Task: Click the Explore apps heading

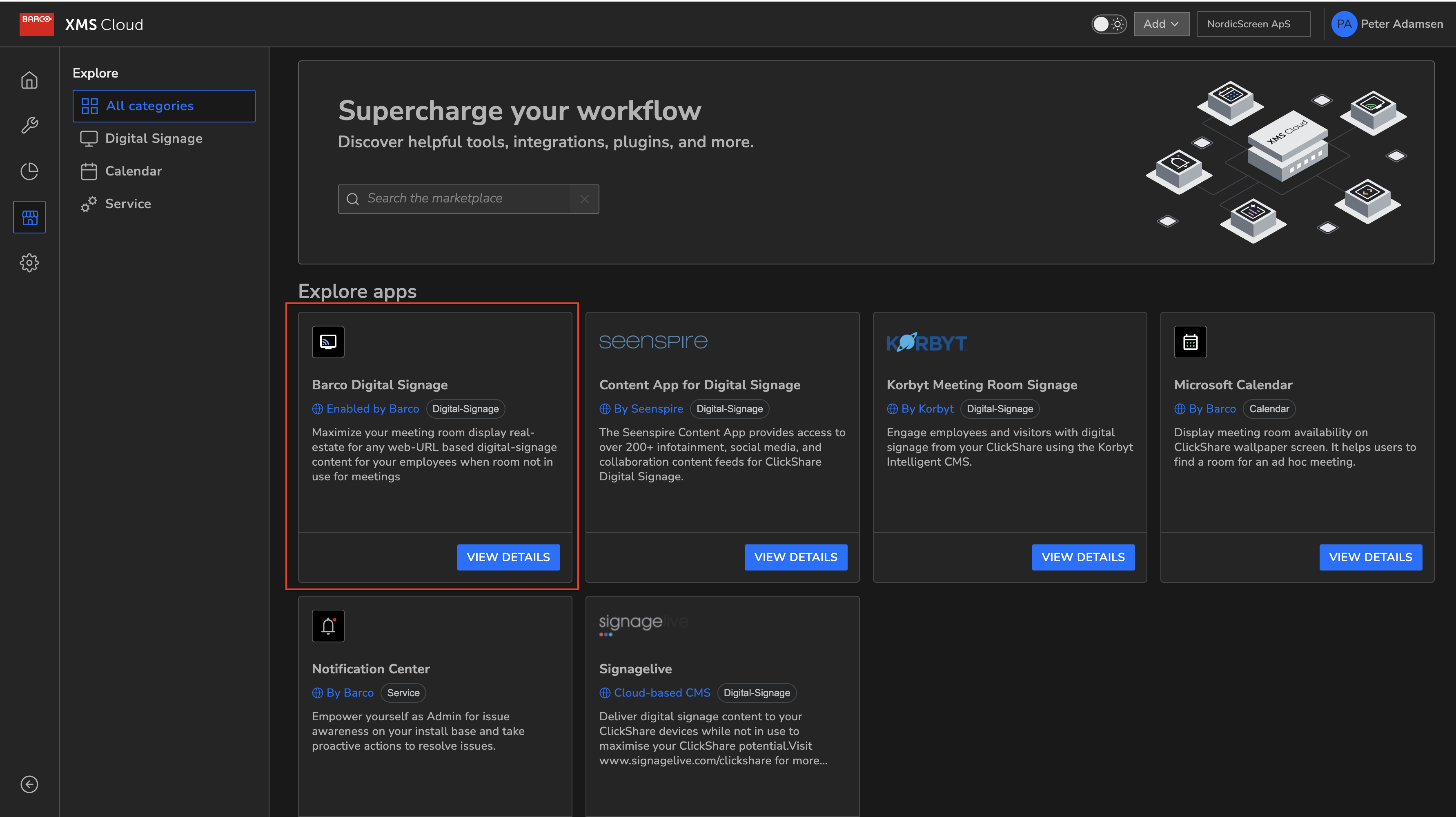Action: [x=357, y=291]
